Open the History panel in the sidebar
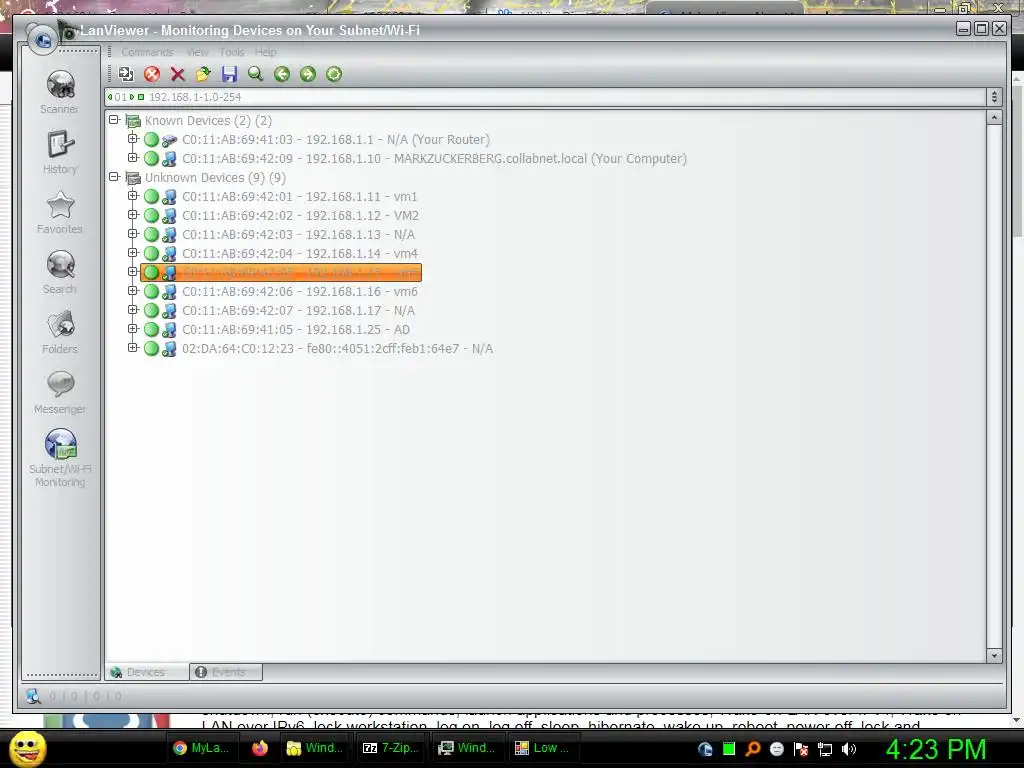 point(60,152)
